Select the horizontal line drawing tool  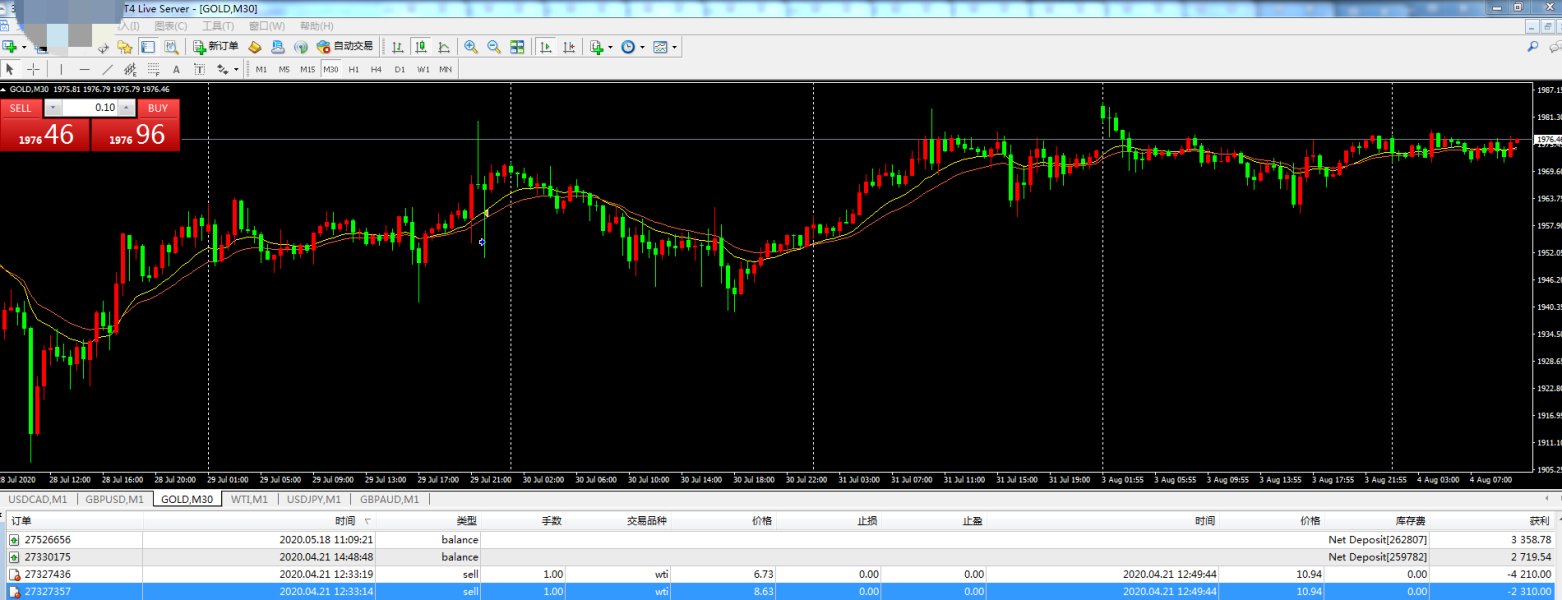point(84,69)
